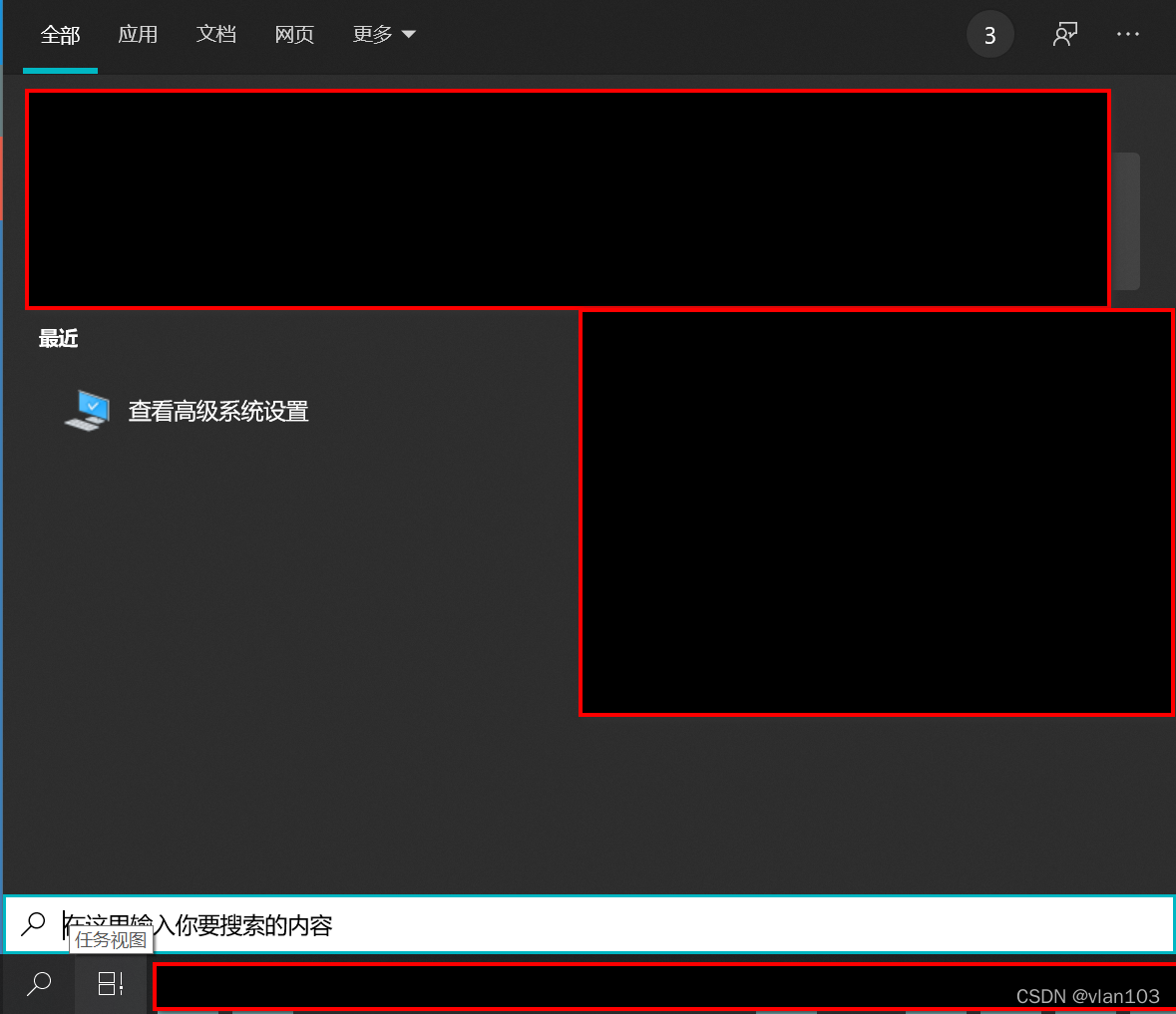Select the 全部 tab
1176x1014 pixels.
[x=60, y=33]
